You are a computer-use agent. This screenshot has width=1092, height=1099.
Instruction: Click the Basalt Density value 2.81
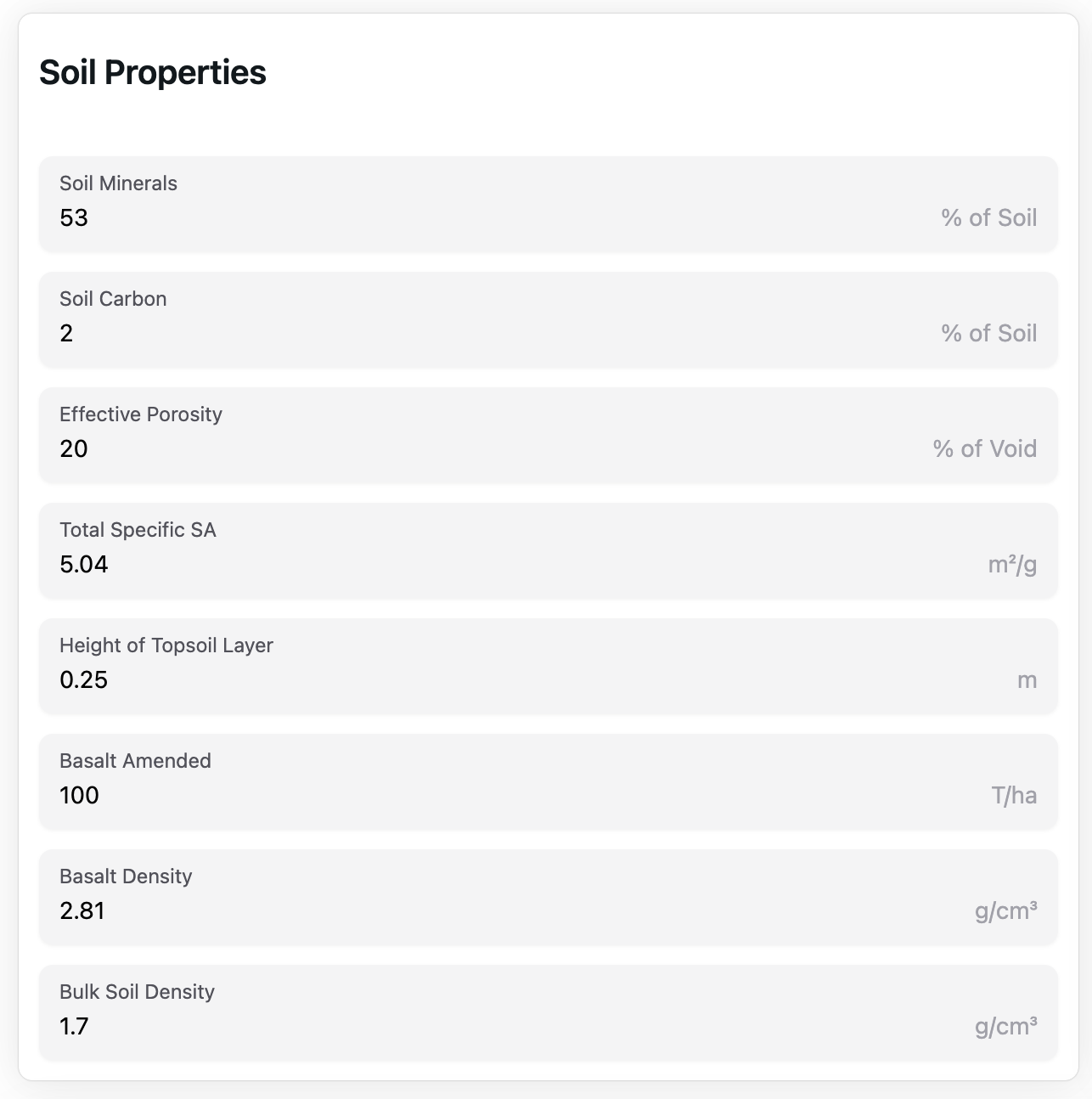(82, 911)
